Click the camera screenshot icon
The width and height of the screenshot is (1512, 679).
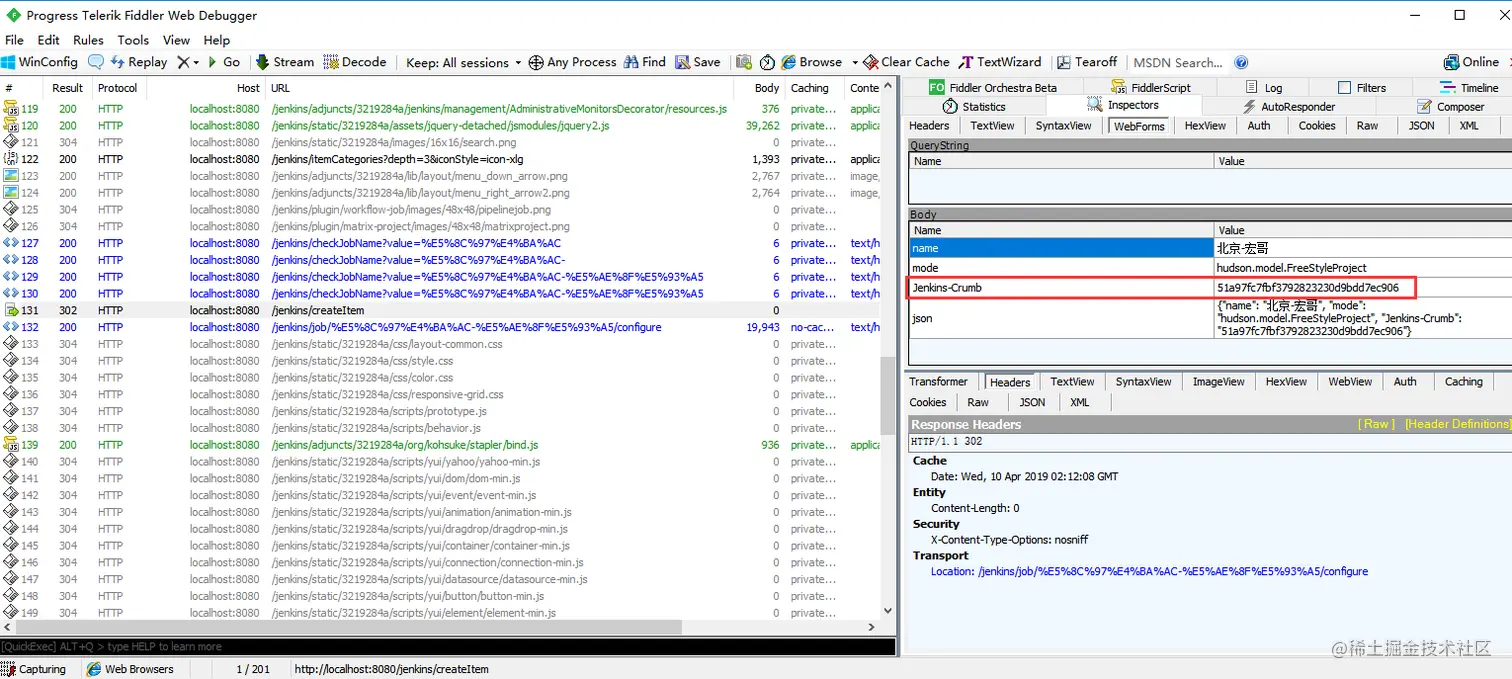pos(744,62)
